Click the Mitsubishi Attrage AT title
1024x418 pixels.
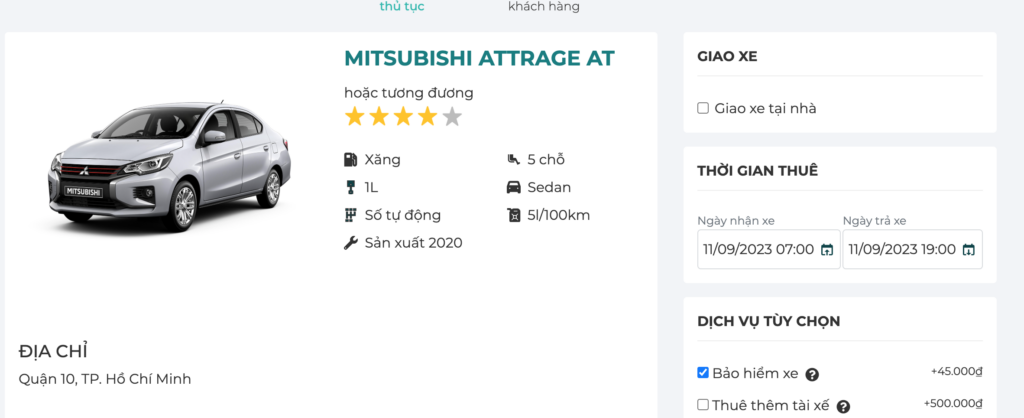[479, 59]
